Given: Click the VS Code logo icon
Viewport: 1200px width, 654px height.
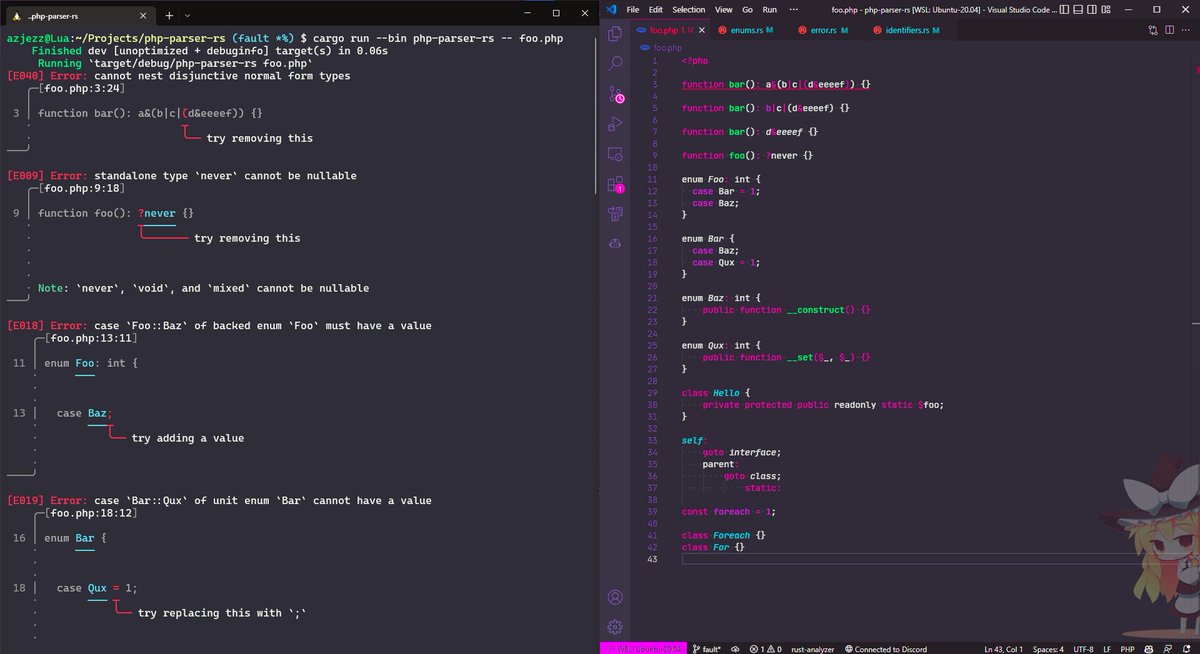Looking at the screenshot, I should point(611,9).
